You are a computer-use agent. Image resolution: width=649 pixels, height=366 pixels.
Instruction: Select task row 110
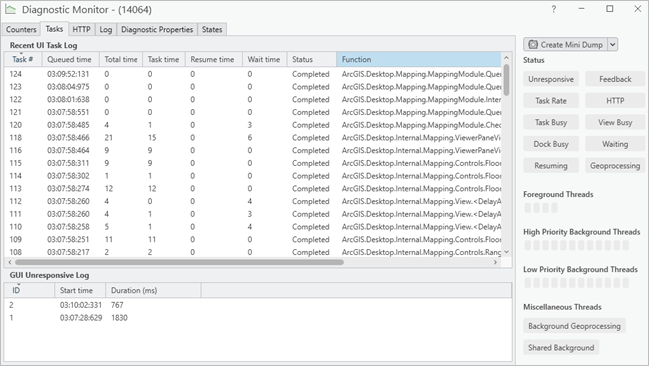coord(253,227)
